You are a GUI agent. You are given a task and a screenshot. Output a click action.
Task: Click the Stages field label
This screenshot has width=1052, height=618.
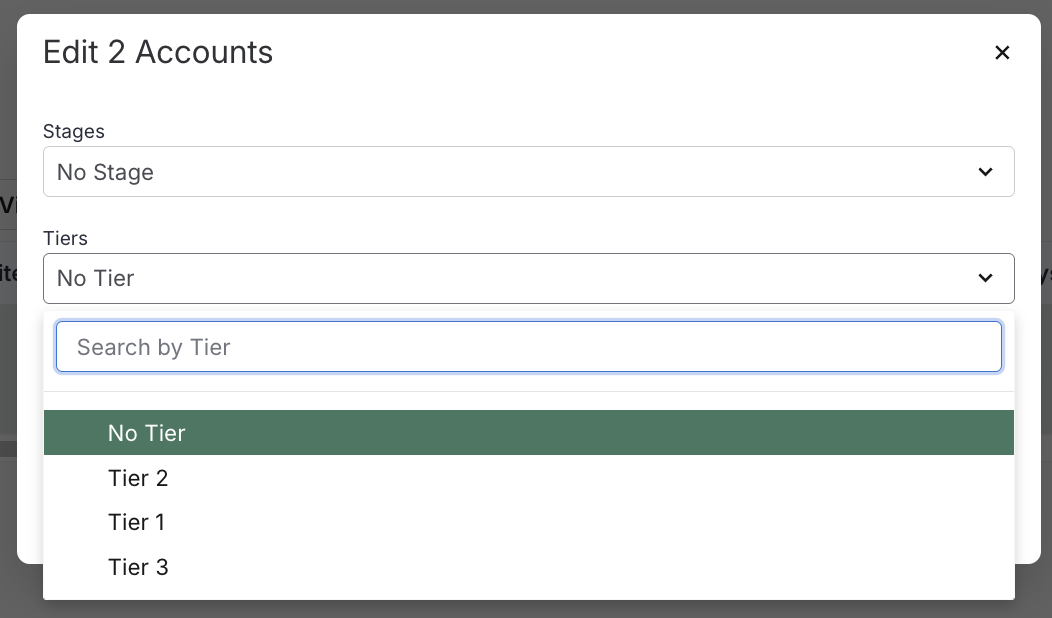click(x=74, y=131)
